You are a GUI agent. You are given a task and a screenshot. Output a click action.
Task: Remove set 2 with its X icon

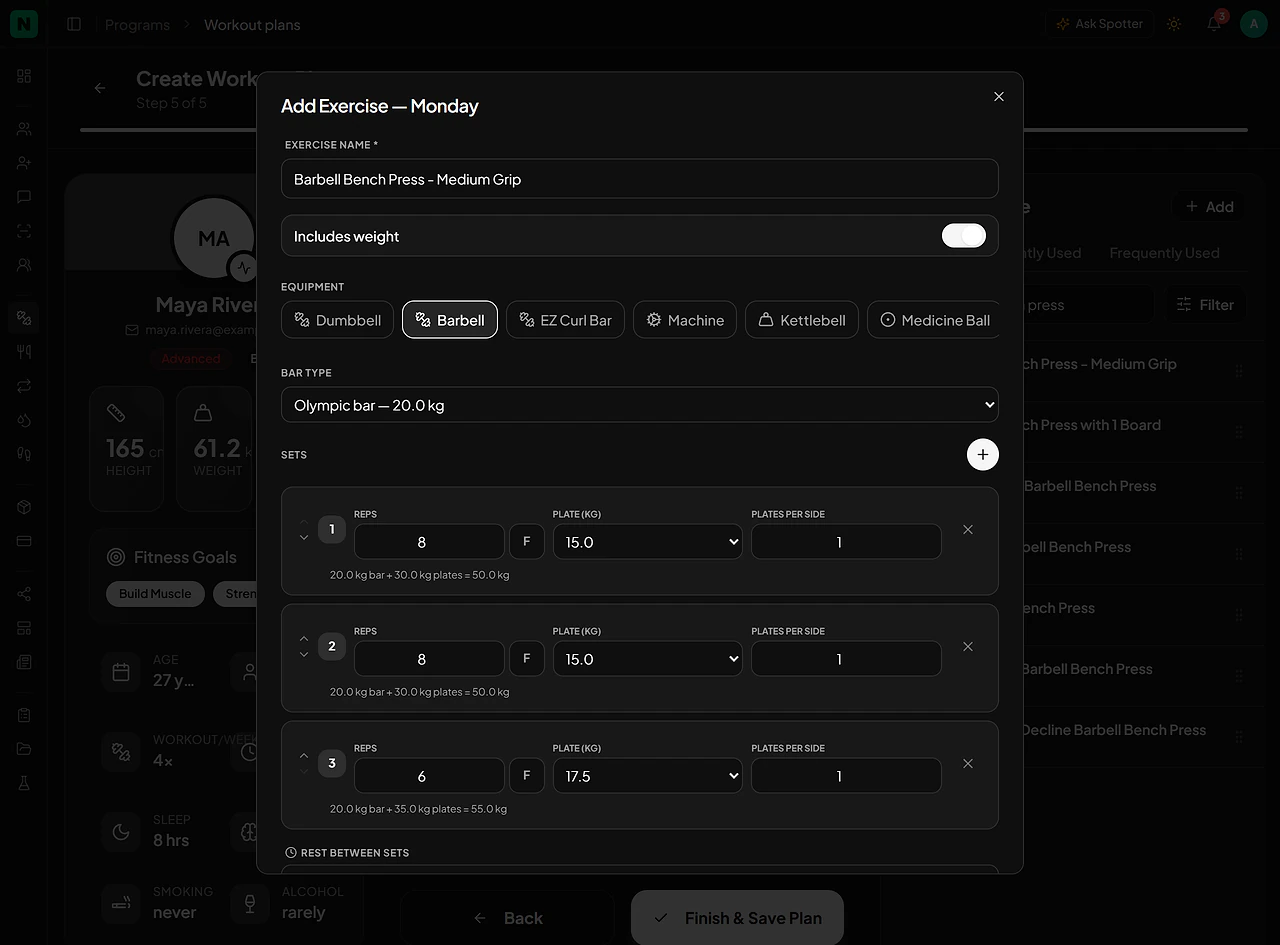[x=968, y=647]
